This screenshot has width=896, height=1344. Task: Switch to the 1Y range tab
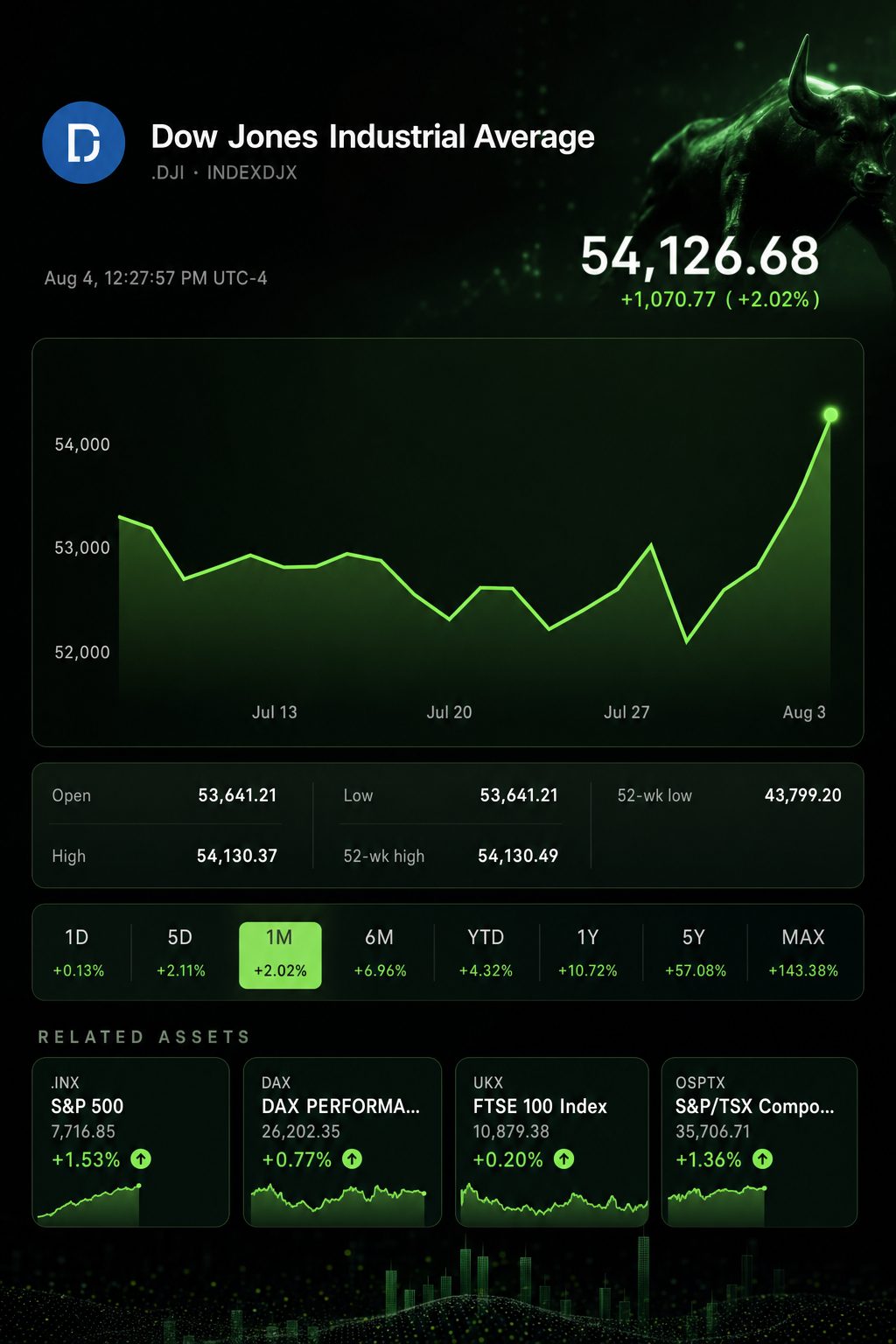click(x=588, y=953)
